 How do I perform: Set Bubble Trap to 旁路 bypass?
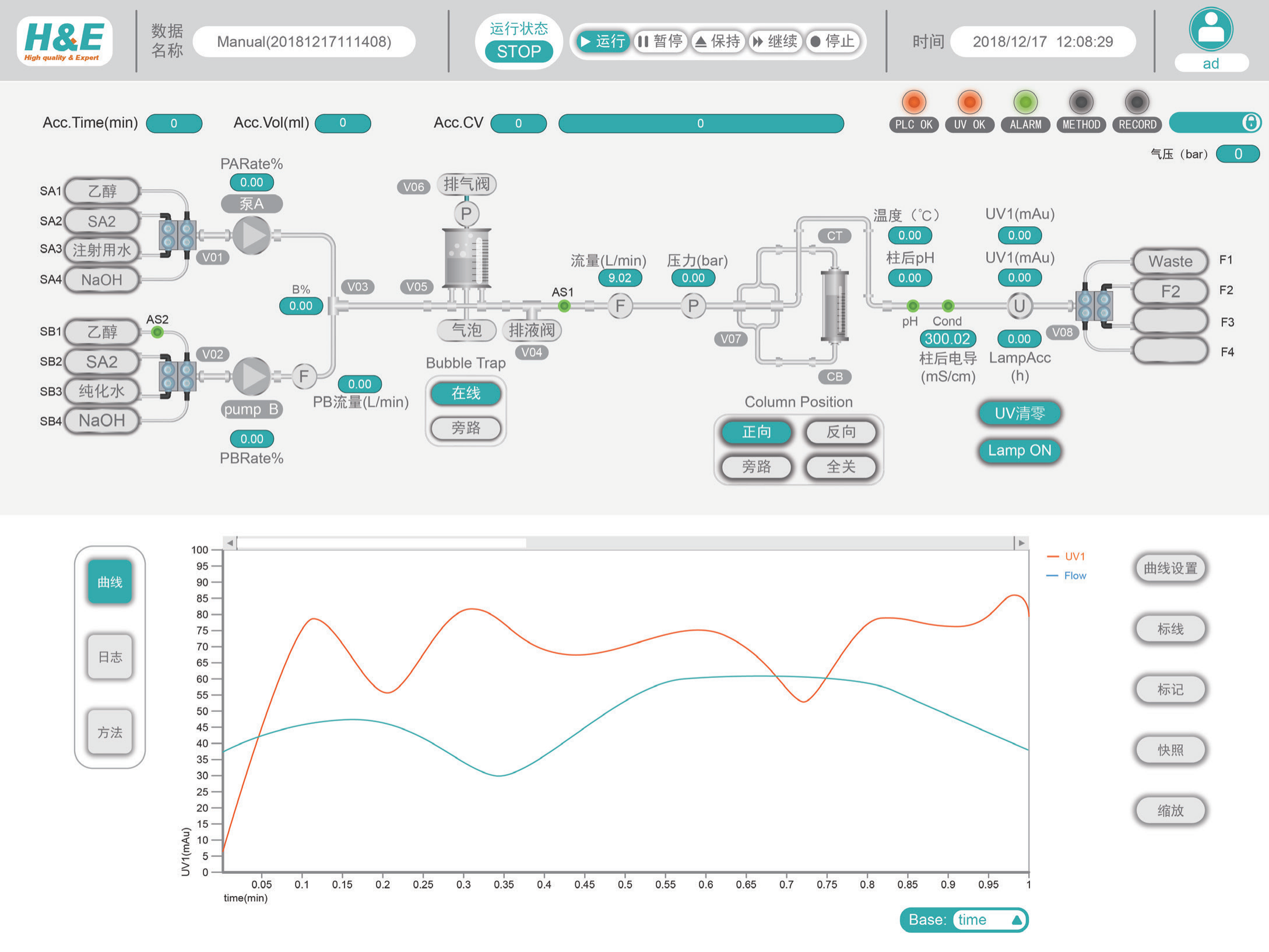(465, 428)
